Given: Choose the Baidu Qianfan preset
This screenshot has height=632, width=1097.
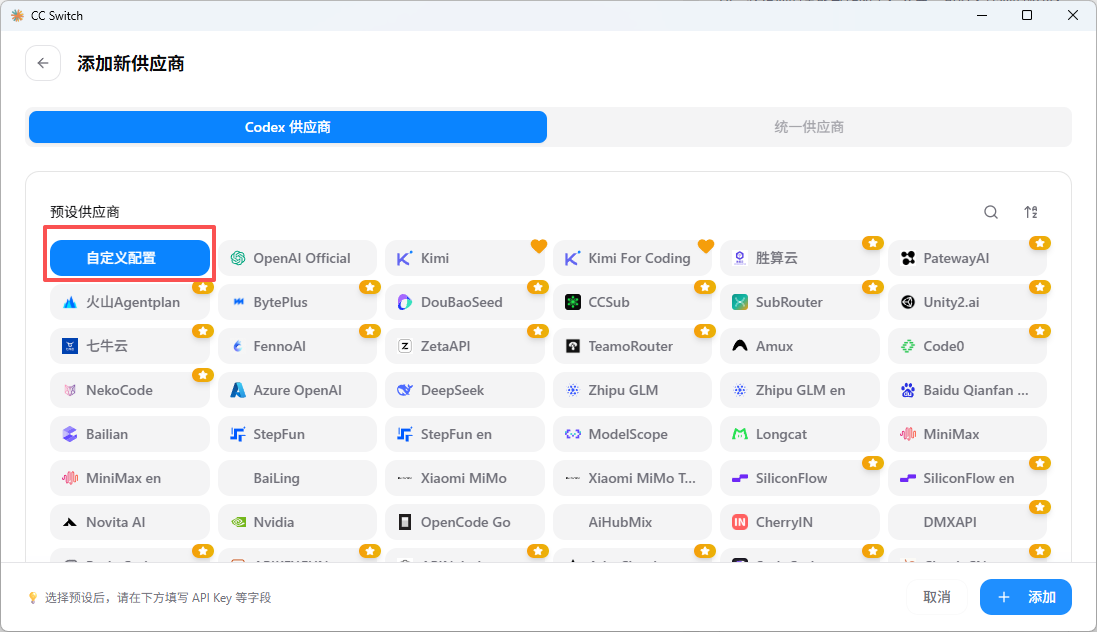Looking at the screenshot, I should coord(968,390).
